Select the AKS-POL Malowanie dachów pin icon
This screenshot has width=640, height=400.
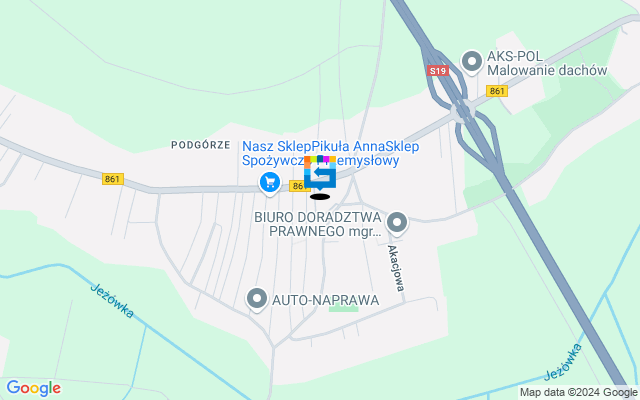pos(472,63)
